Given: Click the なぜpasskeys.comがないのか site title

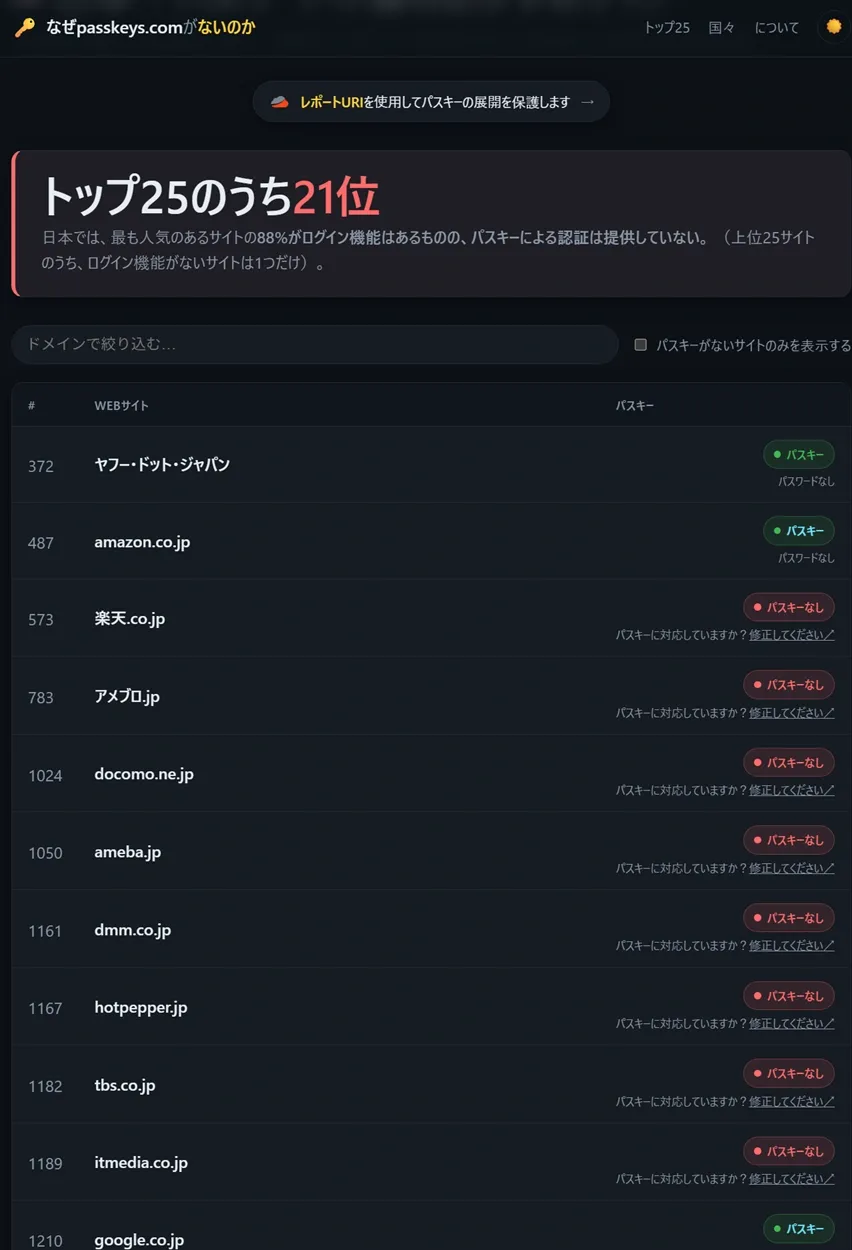Looking at the screenshot, I should tap(150, 27).
